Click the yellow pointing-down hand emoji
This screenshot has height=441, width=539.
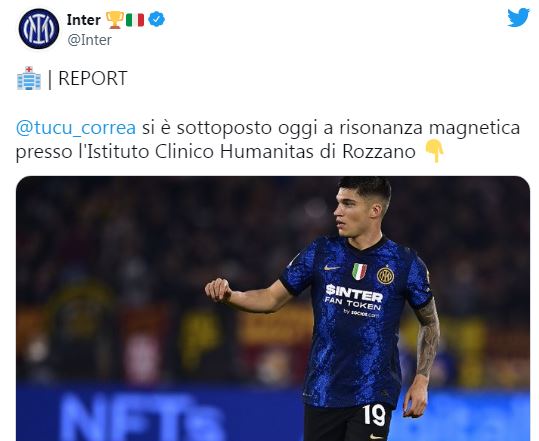click(x=434, y=151)
